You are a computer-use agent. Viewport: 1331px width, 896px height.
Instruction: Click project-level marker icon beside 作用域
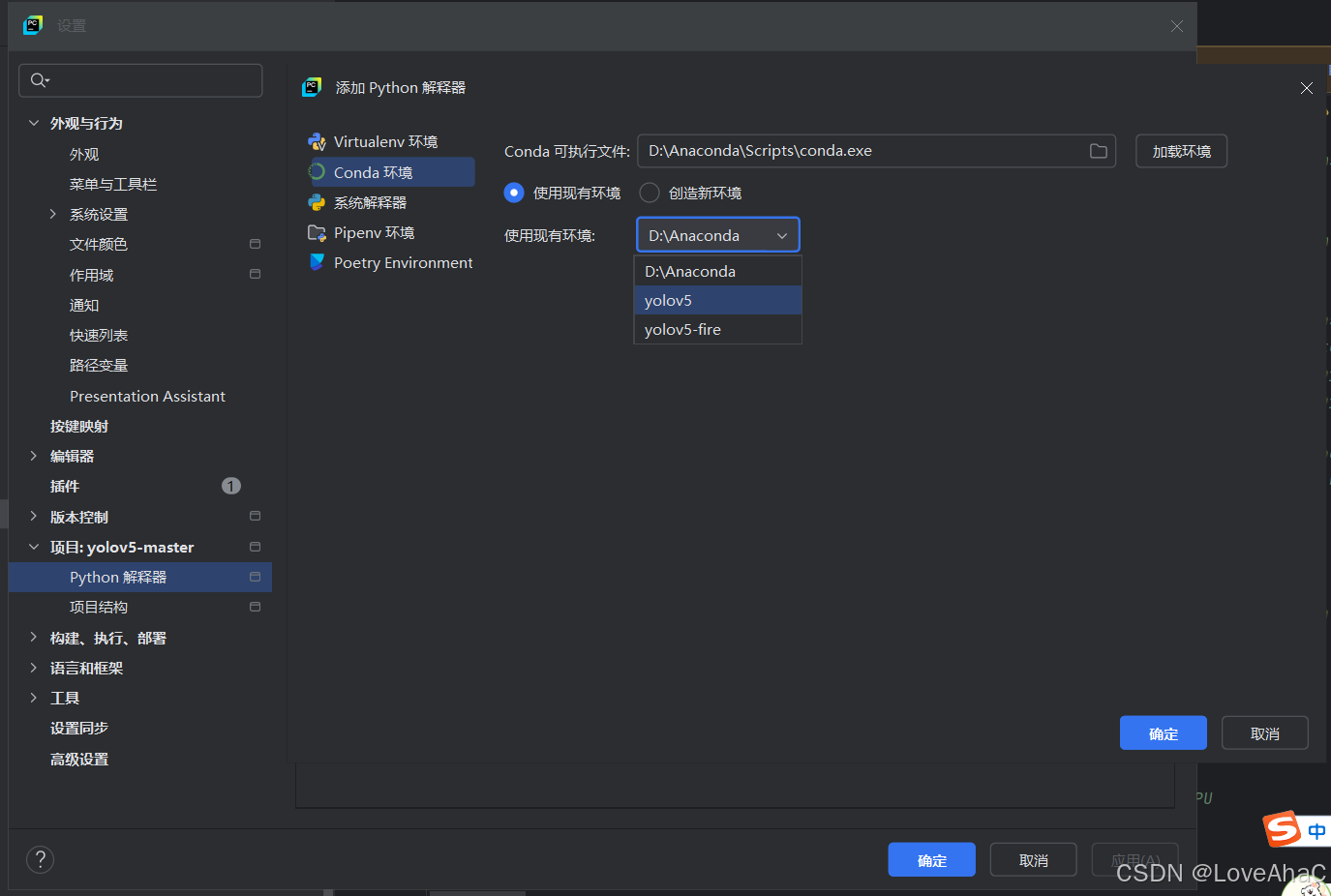255,275
